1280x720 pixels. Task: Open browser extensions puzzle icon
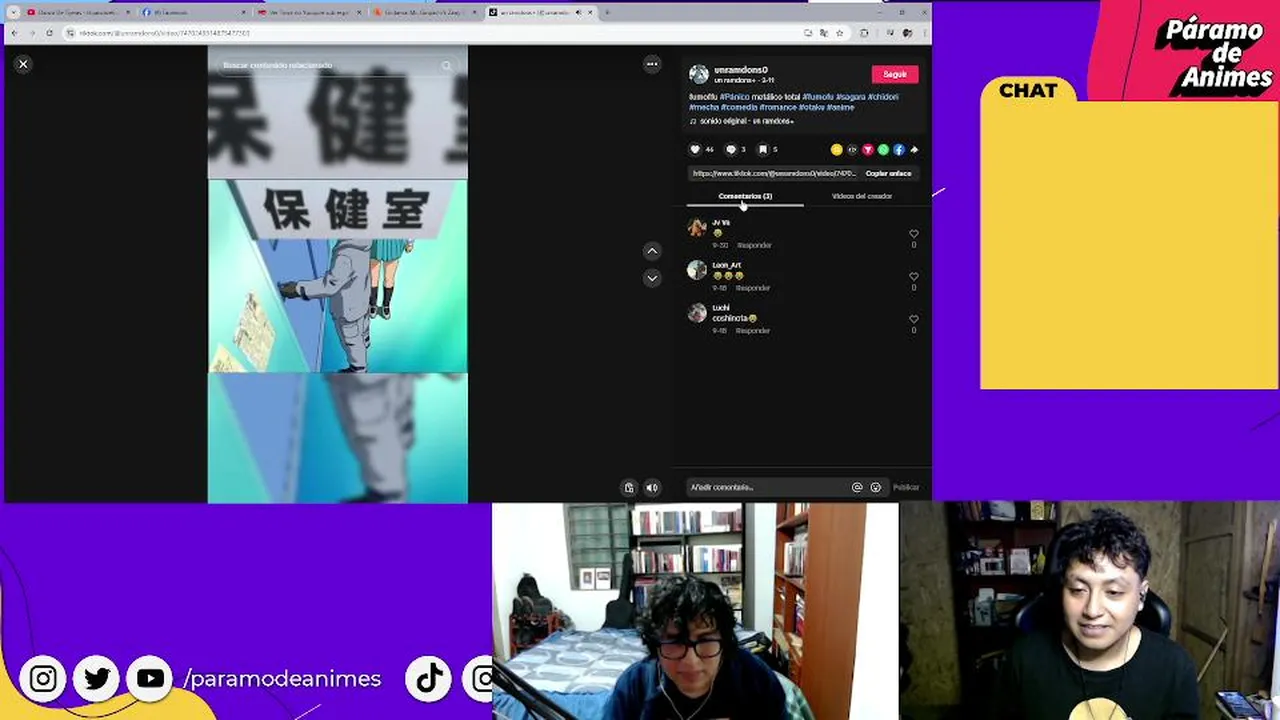coord(864,33)
